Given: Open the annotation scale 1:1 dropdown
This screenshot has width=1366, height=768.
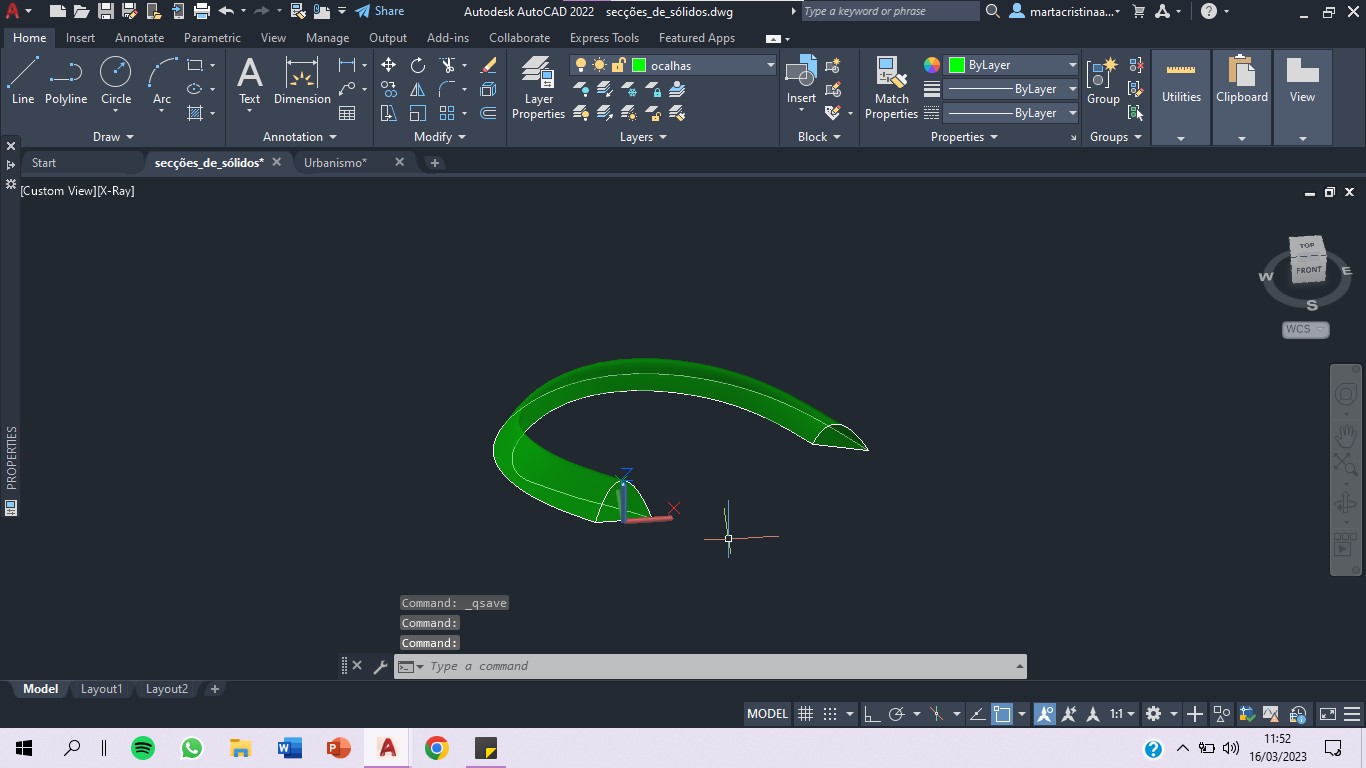Looking at the screenshot, I should click(x=1121, y=714).
